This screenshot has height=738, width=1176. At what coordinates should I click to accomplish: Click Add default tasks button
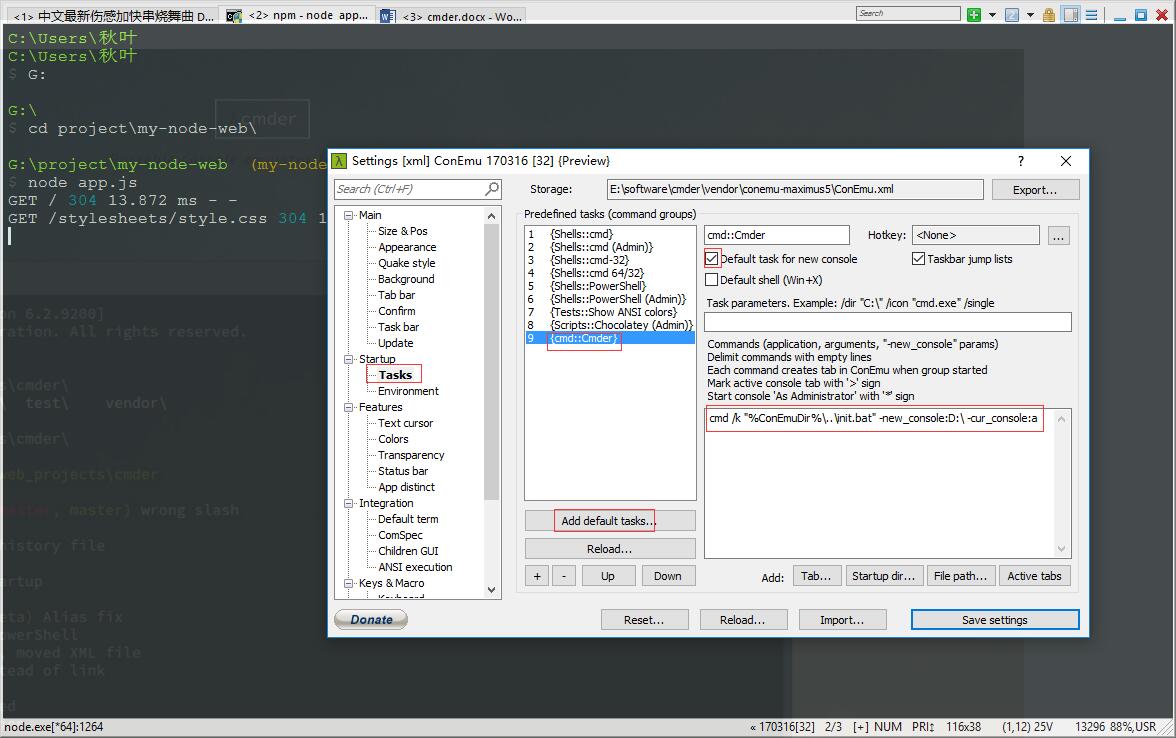tap(610, 520)
